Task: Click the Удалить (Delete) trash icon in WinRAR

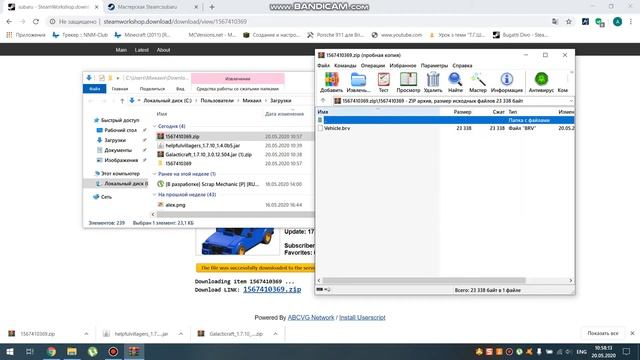Action: (x=433, y=82)
